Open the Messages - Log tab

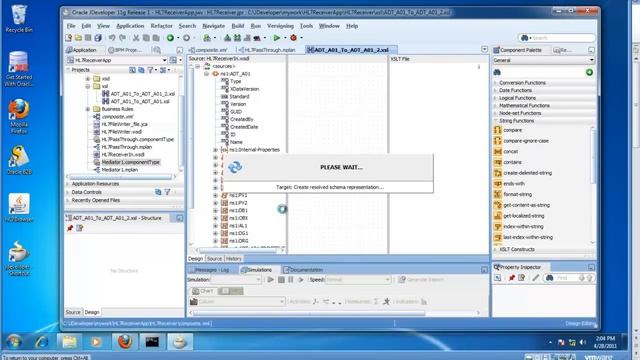coord(211,270)
